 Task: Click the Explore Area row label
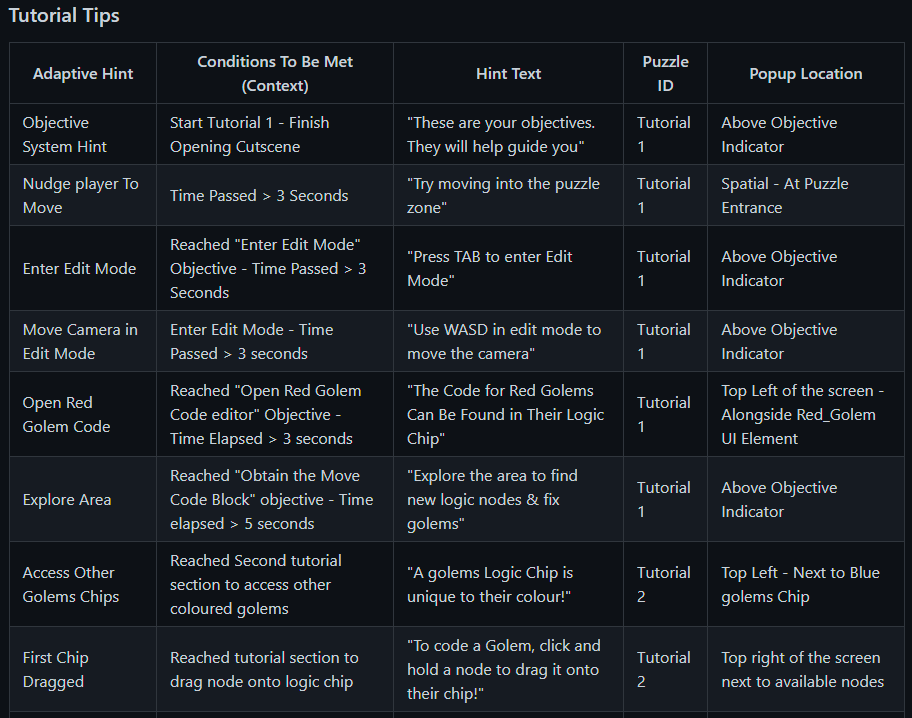pyautogui.click(x=67, y=500)
